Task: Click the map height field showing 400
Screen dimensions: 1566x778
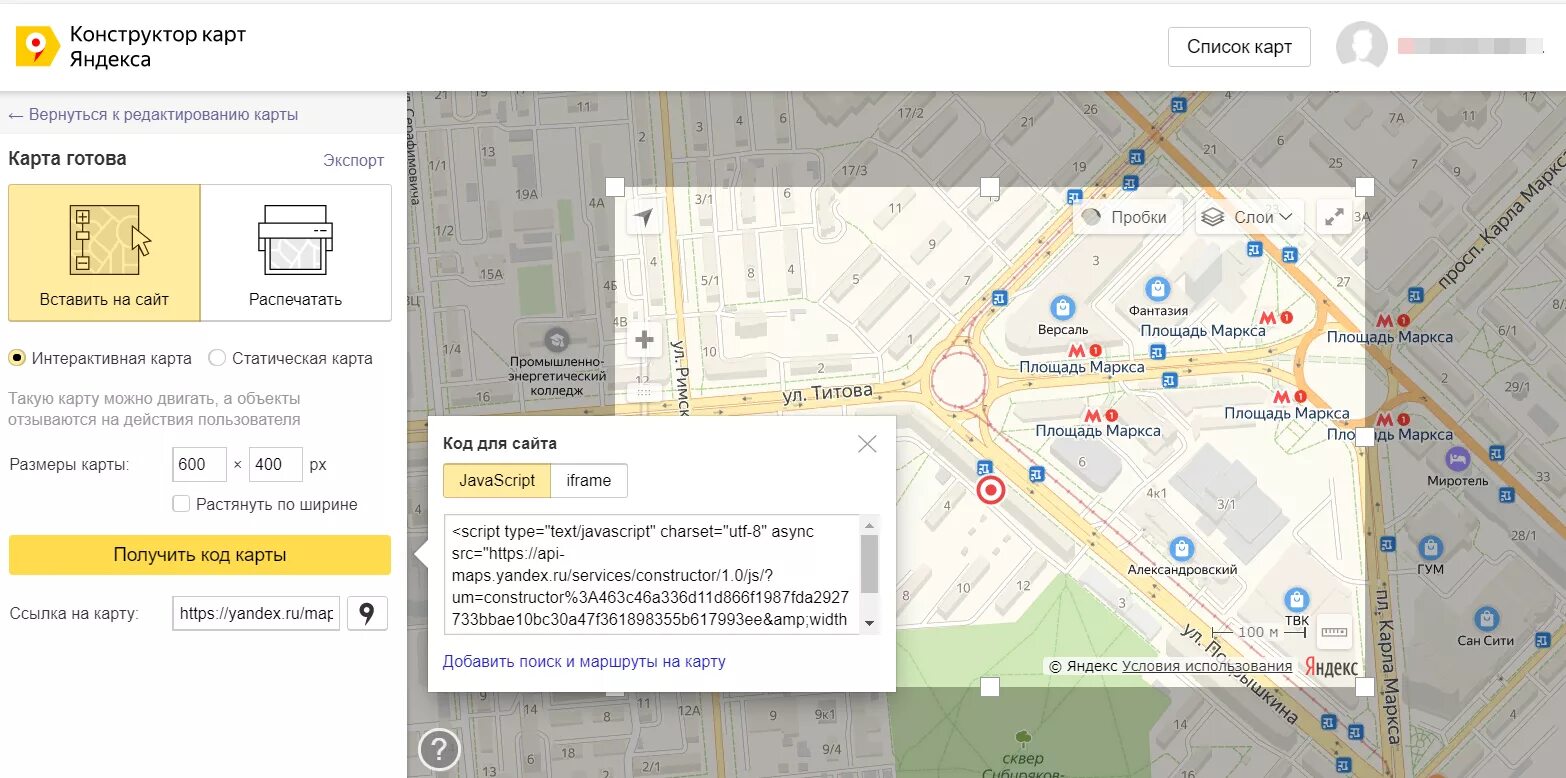Action: [x=276, y=464]
